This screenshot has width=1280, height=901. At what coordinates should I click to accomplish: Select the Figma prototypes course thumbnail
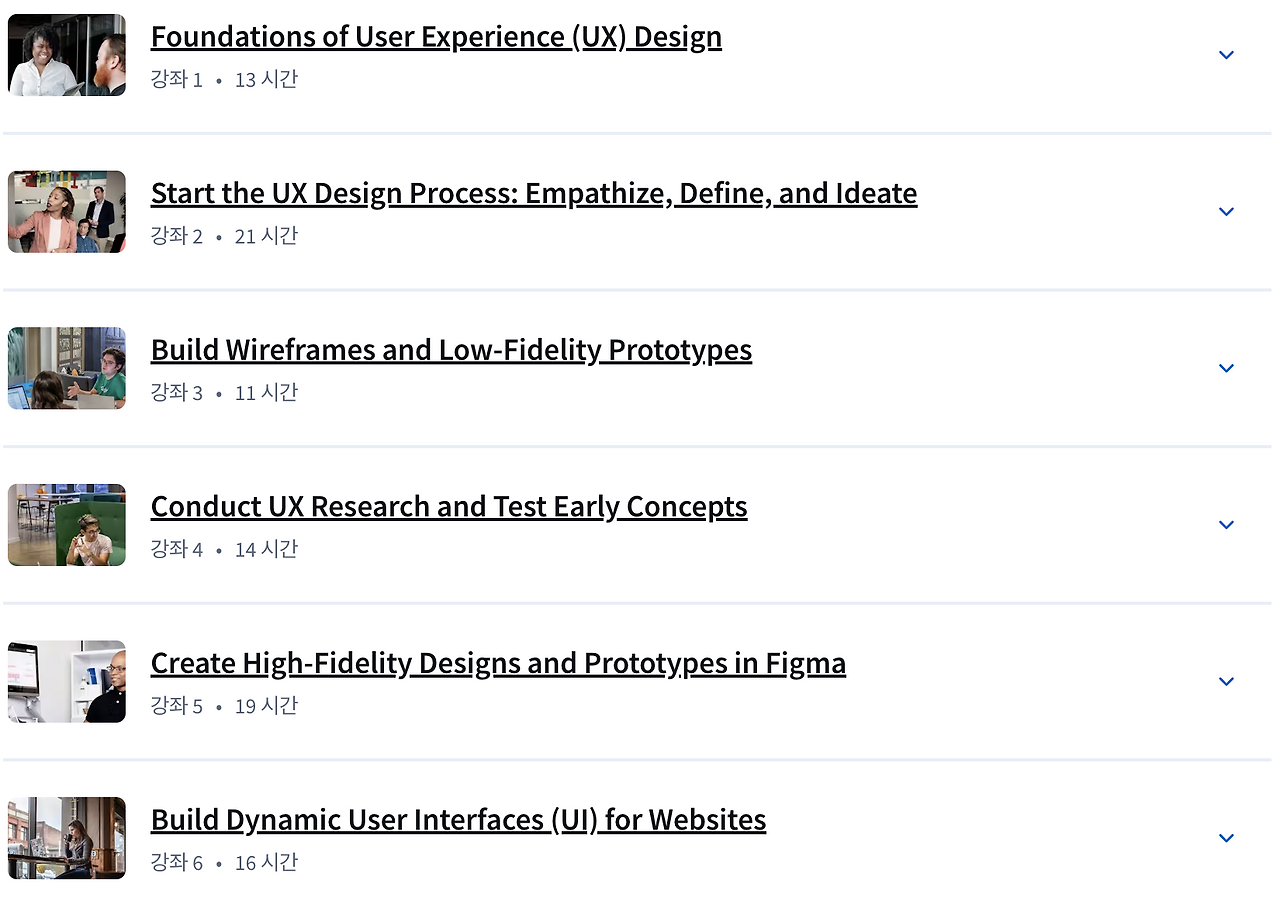pyautogui.click(x=67, y=682)
